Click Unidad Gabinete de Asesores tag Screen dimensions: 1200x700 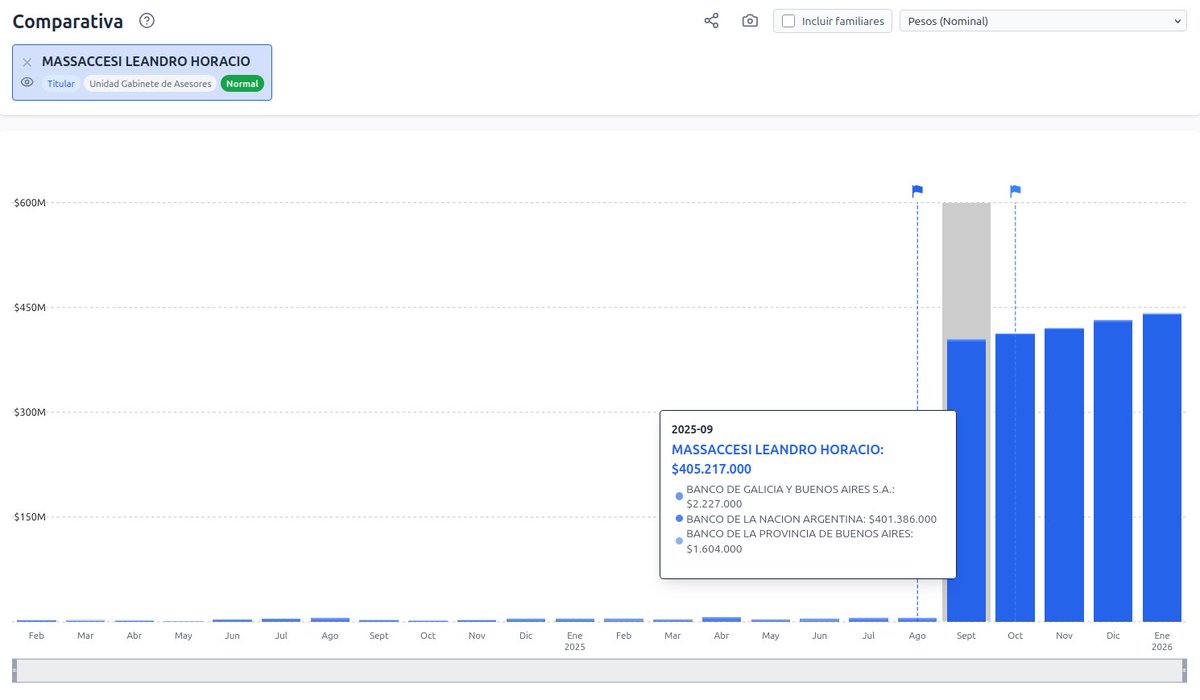[150, 84]
